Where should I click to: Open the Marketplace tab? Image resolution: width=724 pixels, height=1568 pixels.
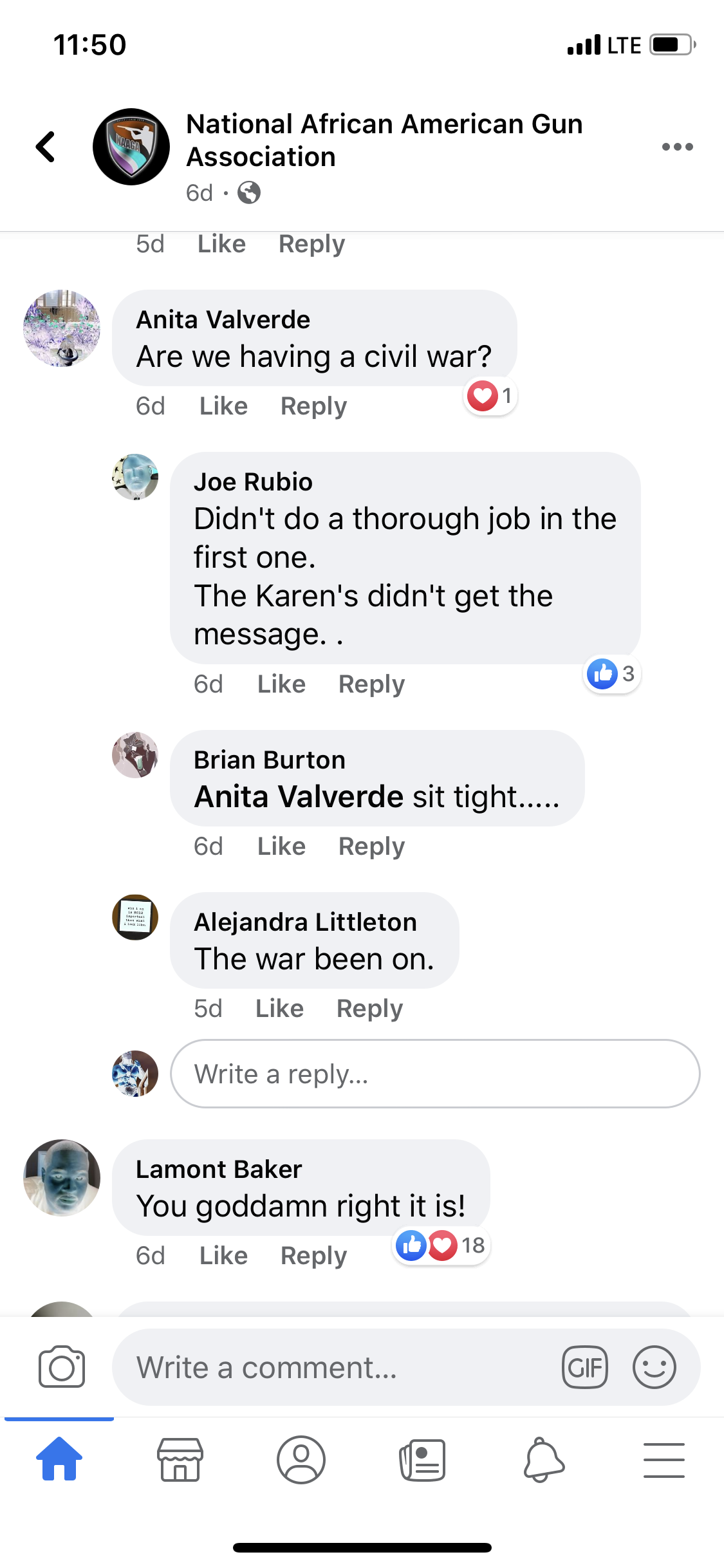[180, 1459]
